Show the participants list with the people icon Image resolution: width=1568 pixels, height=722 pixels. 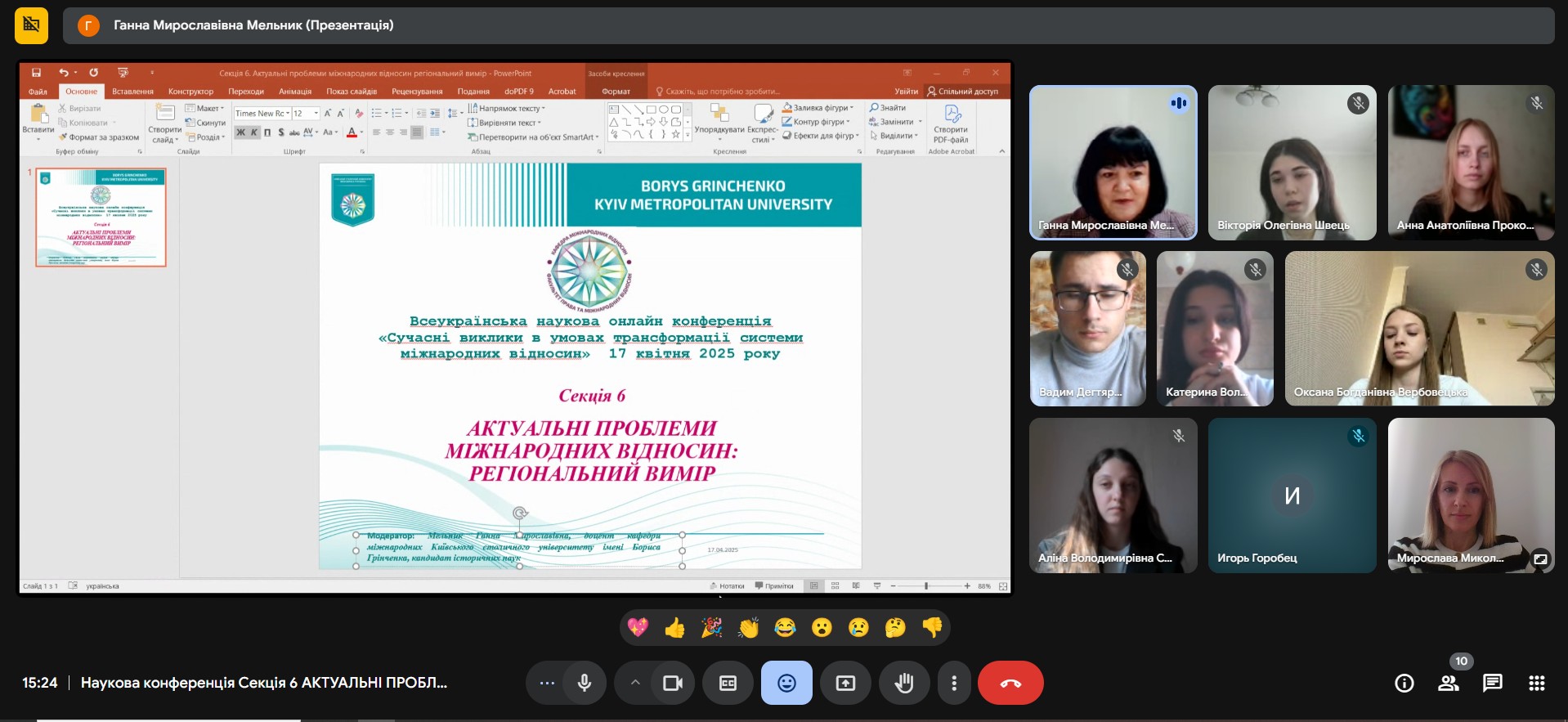point(1448,683)
